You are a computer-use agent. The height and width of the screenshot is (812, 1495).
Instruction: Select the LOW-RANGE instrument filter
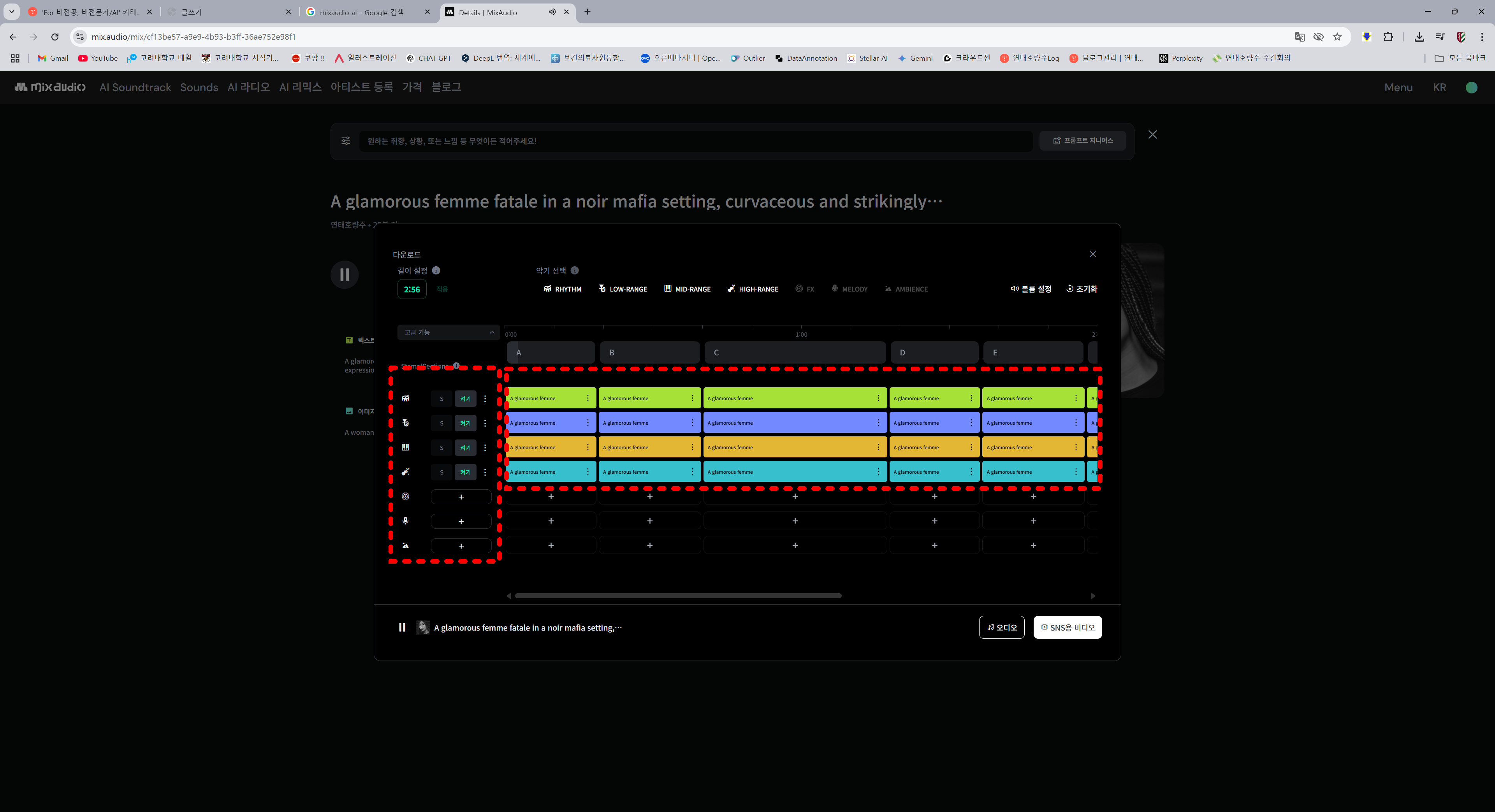(x=623, y=289)
